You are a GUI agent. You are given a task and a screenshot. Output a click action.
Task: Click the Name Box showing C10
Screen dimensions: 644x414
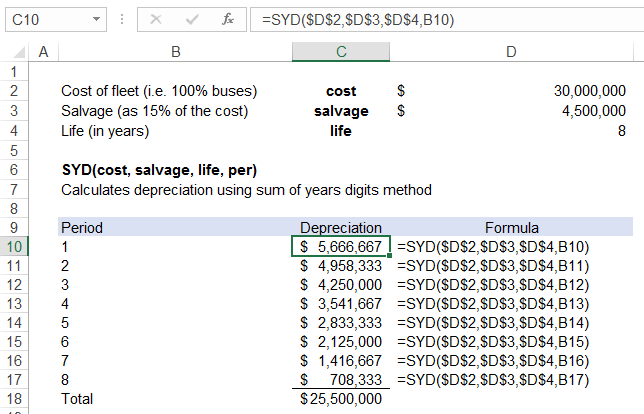coord(45,19)
